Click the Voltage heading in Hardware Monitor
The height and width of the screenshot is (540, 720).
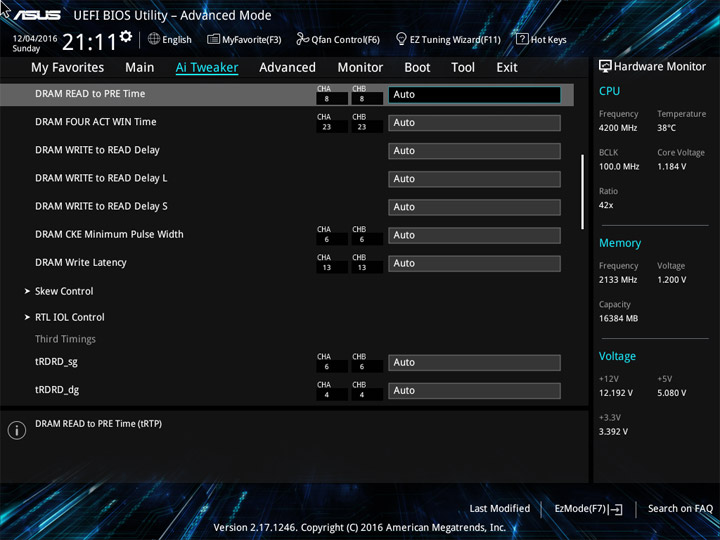617,356
